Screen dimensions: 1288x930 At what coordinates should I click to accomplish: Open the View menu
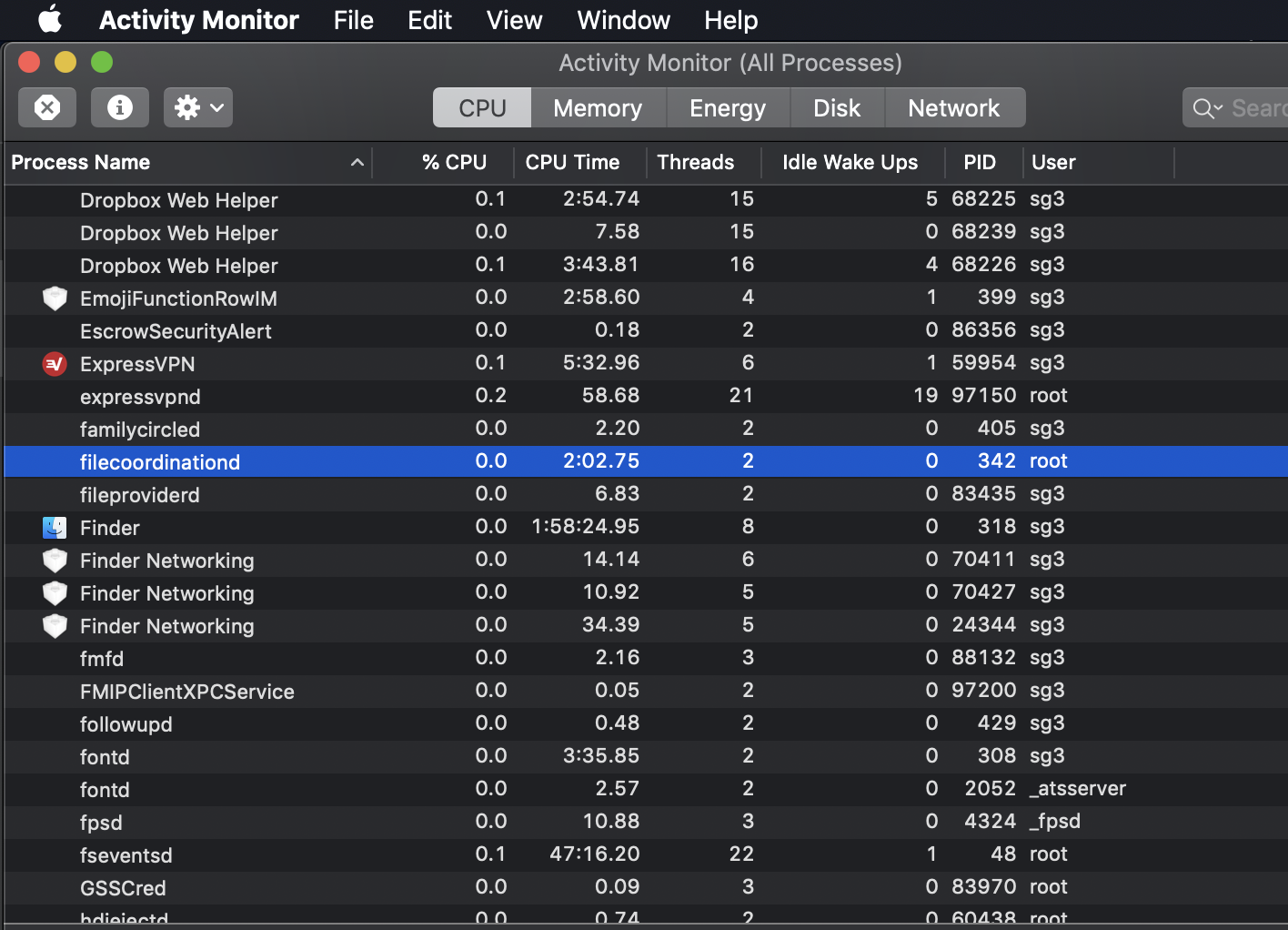click(x=514, y=20)
